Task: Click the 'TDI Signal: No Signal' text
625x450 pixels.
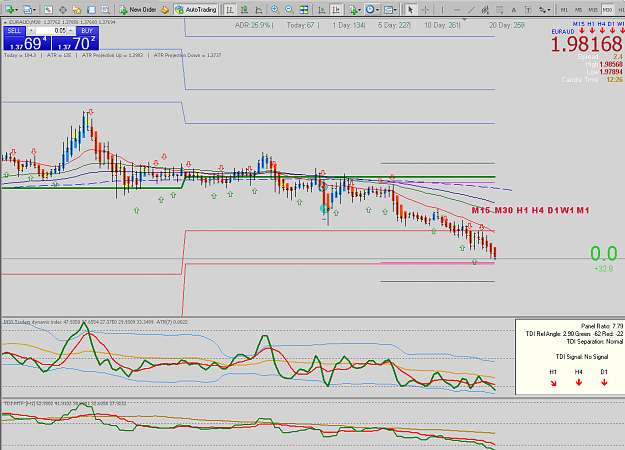Action: pyautogui.click(x=582, y=357)
